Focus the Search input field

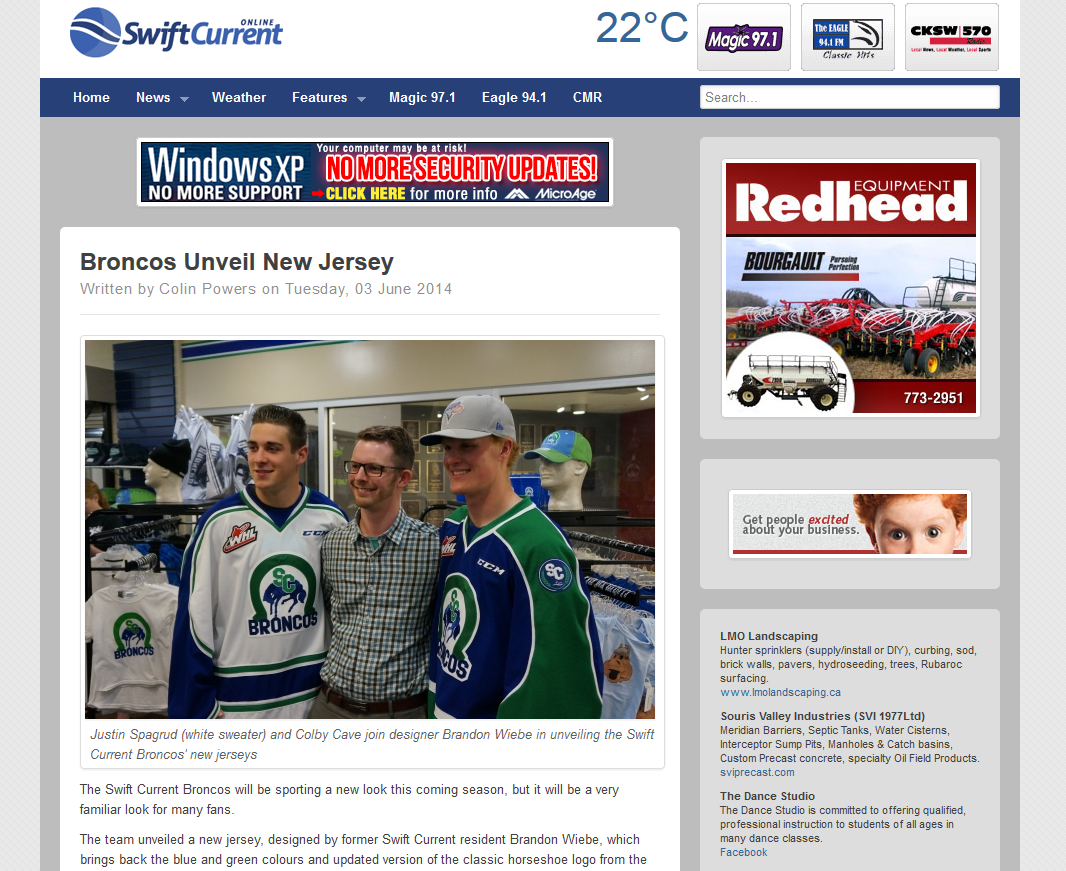tap(850, 97)
